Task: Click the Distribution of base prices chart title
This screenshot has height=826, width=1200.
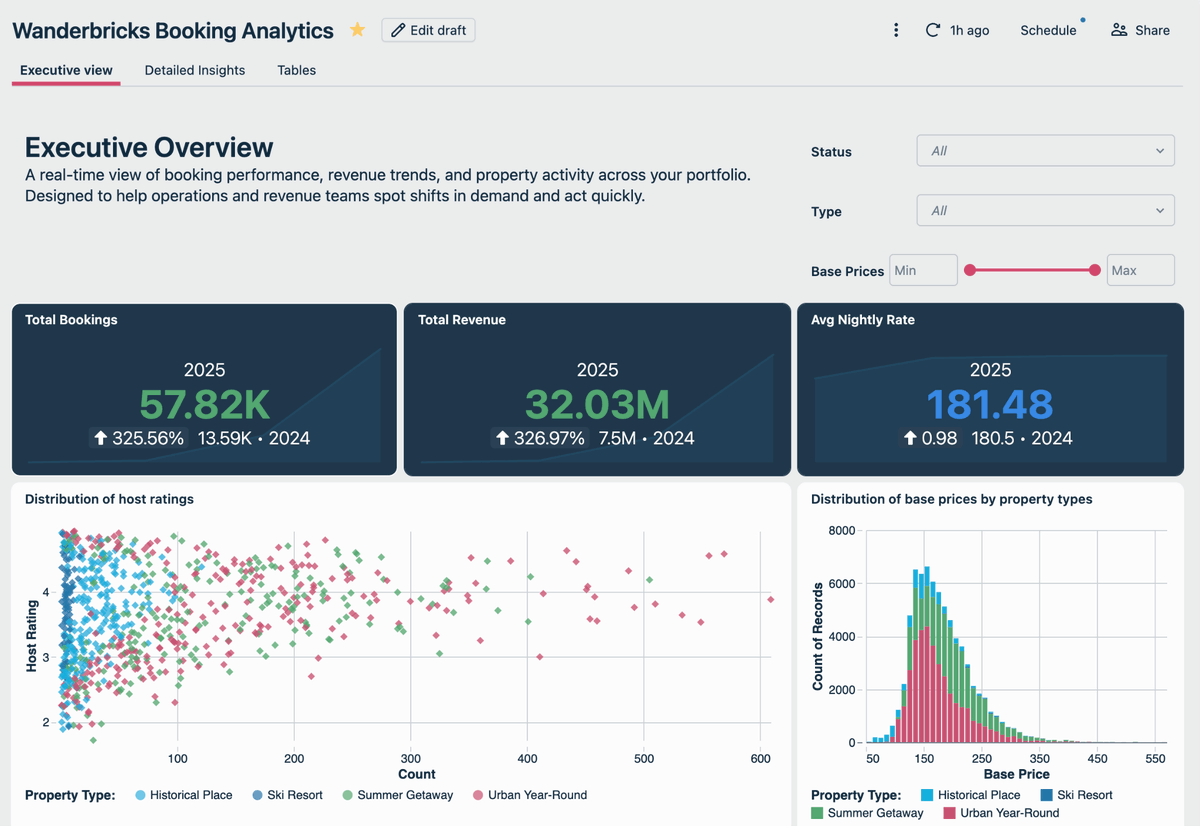Action: click(x=951, y=498)
